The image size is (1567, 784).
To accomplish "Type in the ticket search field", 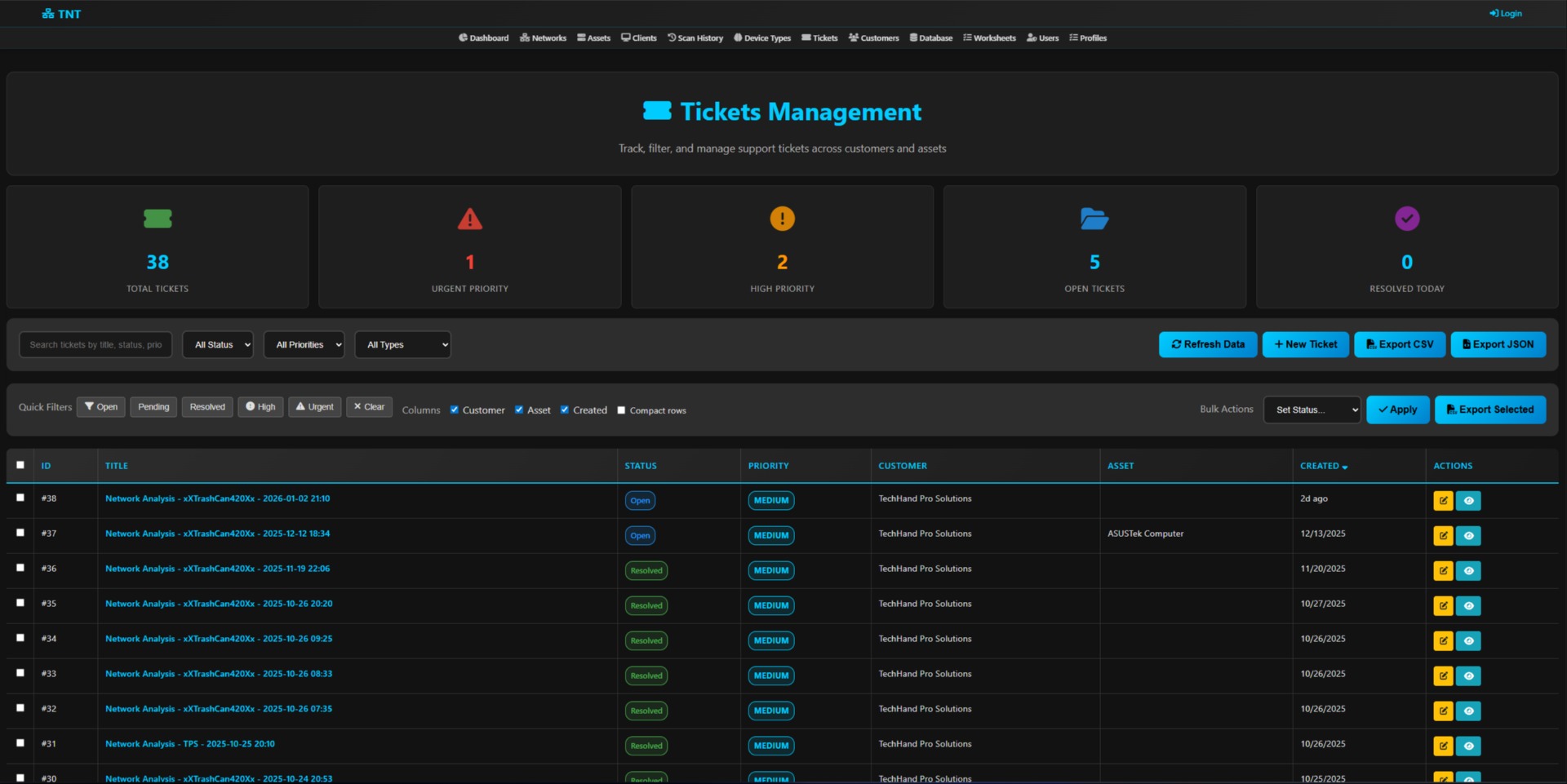I will click(95, 344).
